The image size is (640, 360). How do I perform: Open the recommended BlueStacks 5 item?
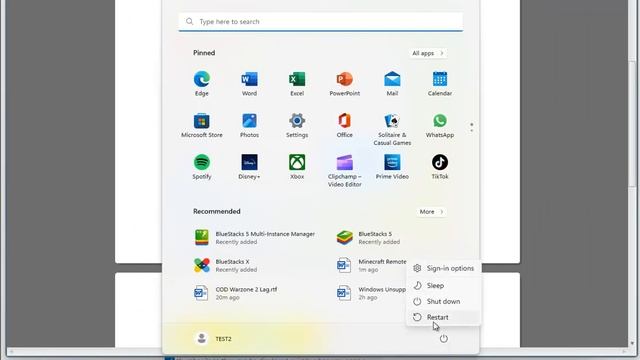(369, 238)
